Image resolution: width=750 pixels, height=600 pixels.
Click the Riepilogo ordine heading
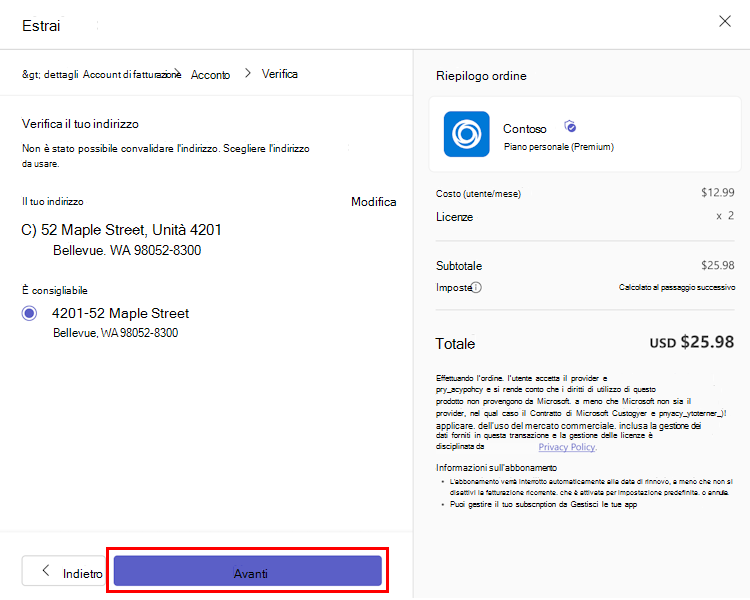coord(481,76)
